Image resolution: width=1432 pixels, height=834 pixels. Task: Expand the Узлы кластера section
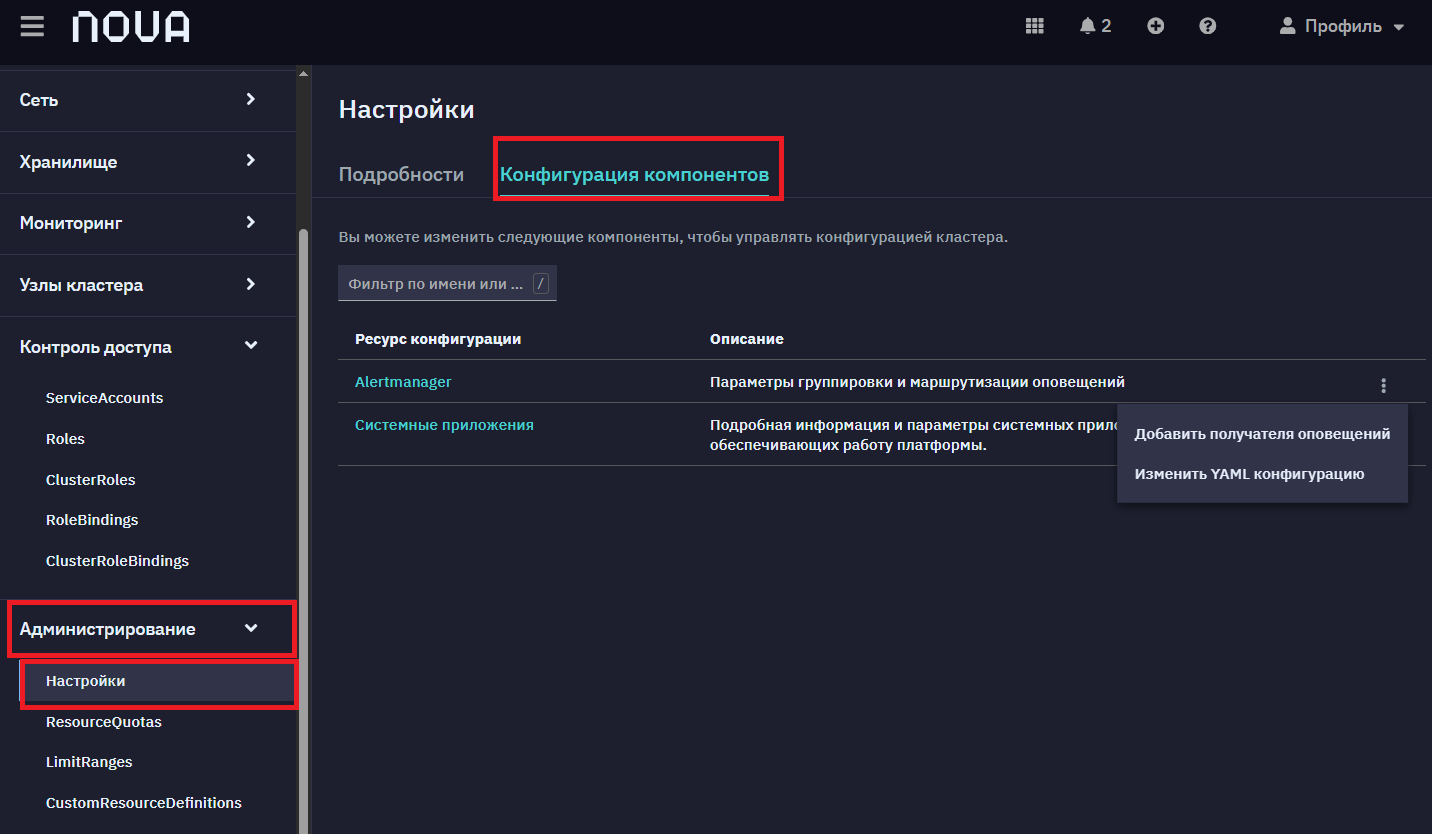tap(148, 285)
